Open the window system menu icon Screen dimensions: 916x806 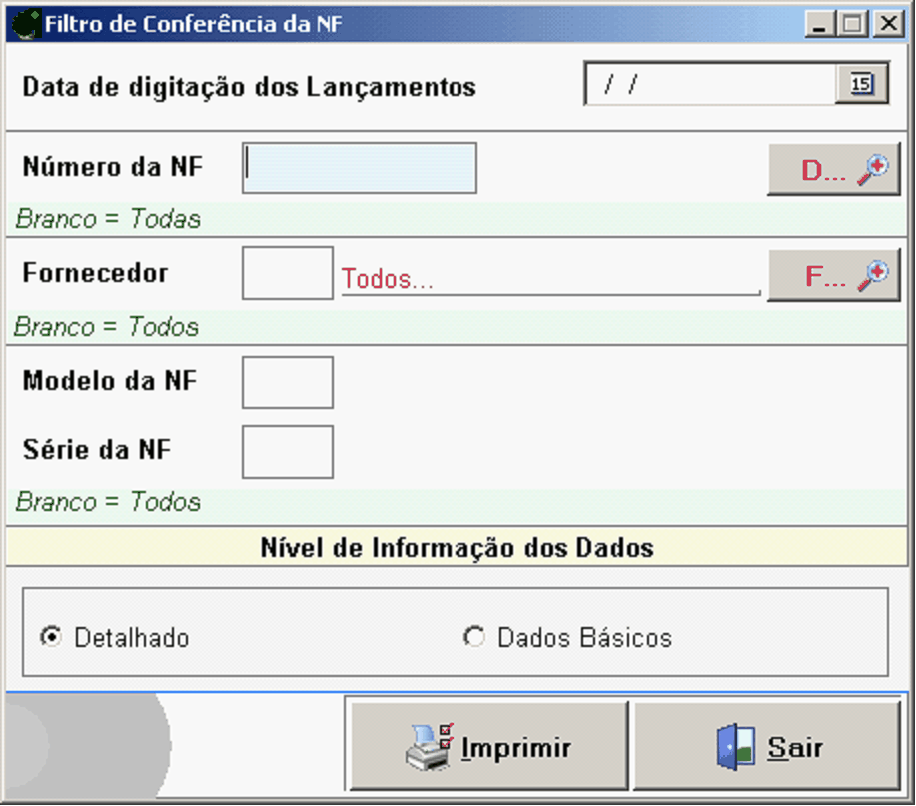coord(24,24)
